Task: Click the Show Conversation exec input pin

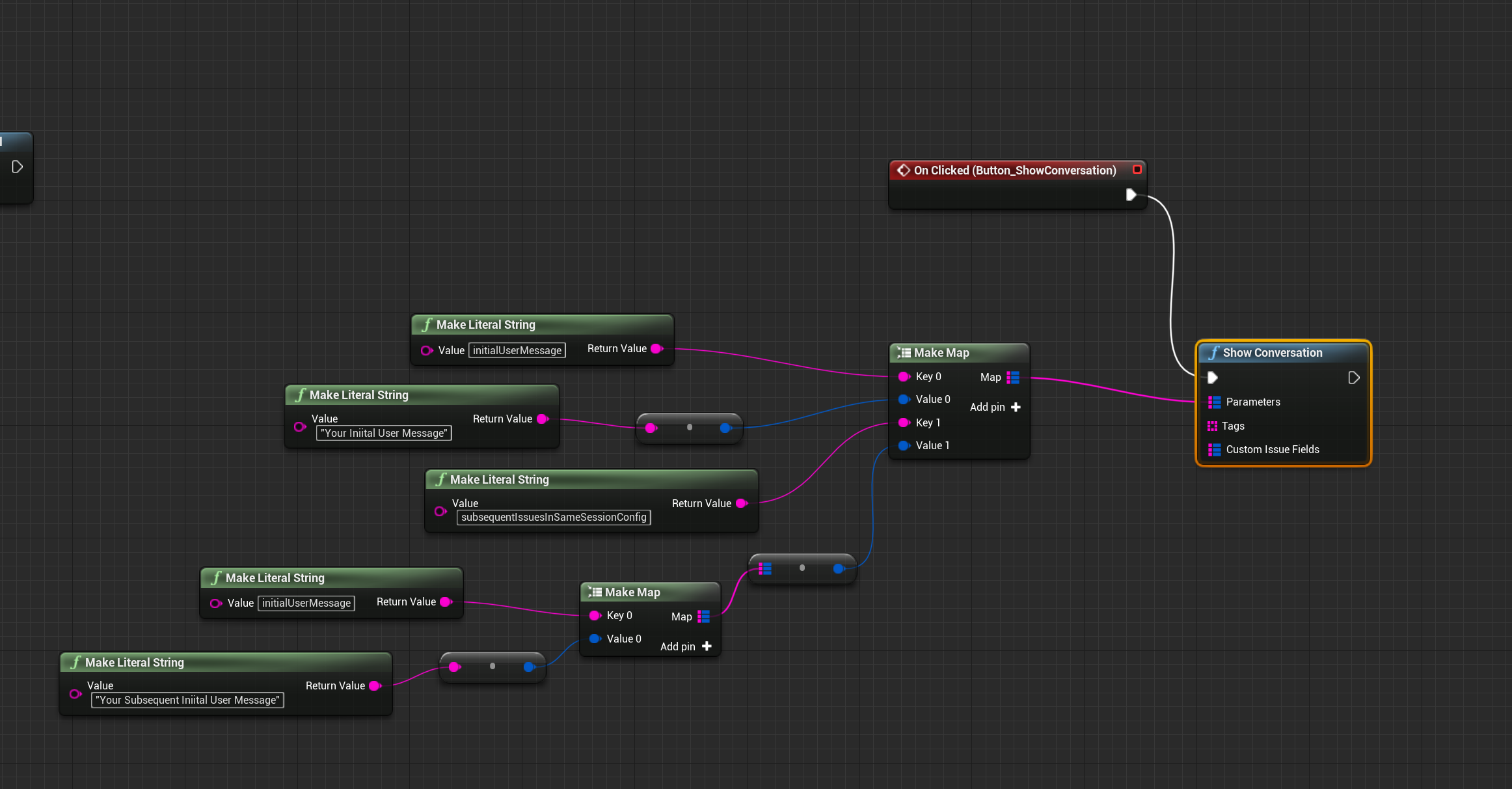Action: (1212, 378)
